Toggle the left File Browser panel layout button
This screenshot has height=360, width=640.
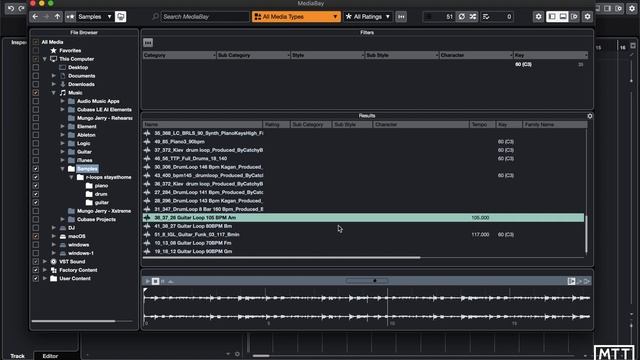552,17
